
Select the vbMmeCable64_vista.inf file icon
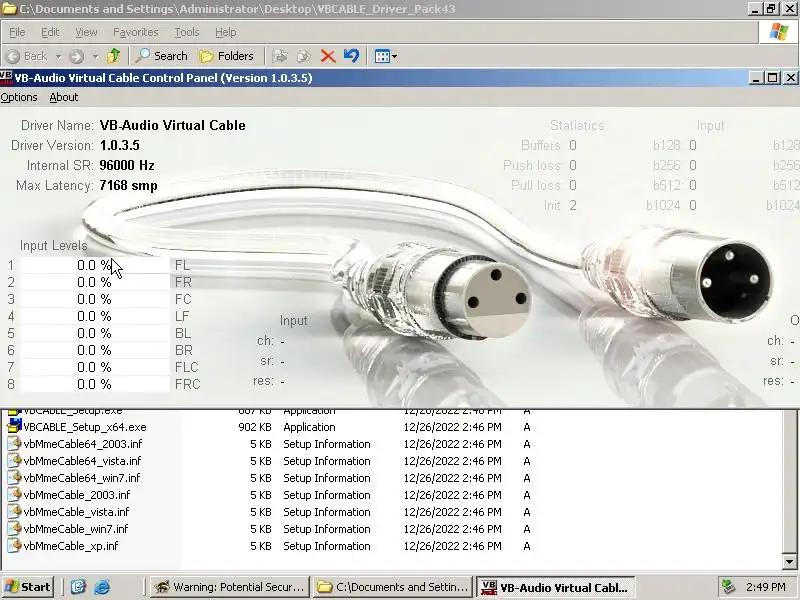pyautogui.click(x=15, y=460)
